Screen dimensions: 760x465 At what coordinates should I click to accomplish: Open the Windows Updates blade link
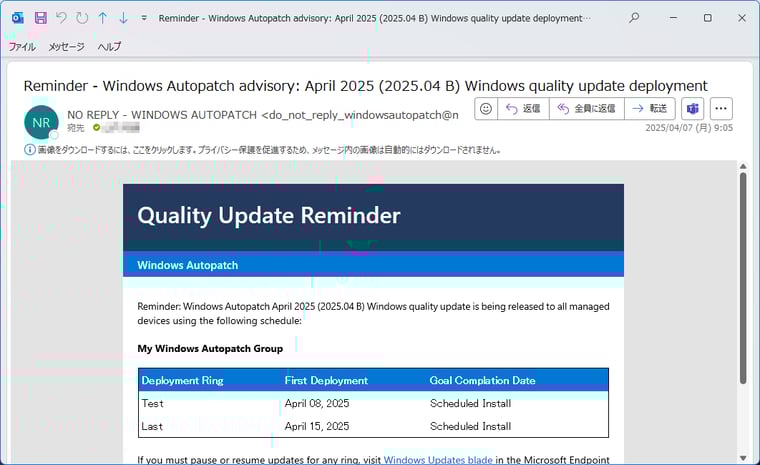[438, 460]
